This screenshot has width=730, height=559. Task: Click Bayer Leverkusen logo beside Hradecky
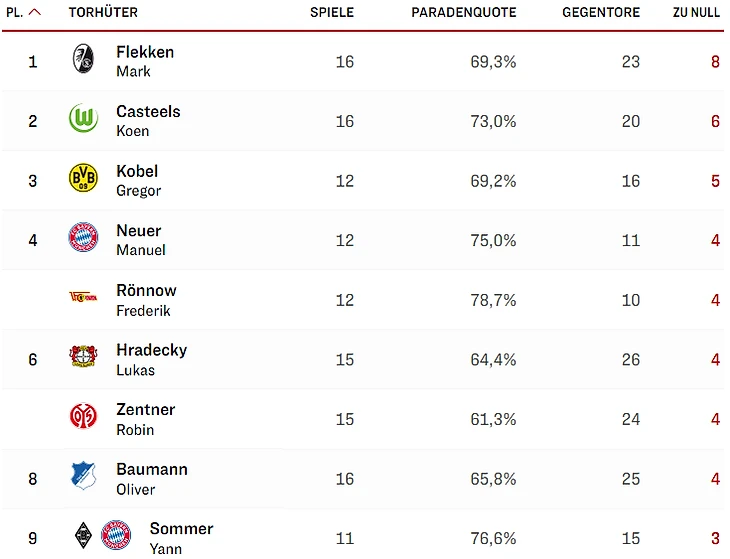click(x=83, y=358)
